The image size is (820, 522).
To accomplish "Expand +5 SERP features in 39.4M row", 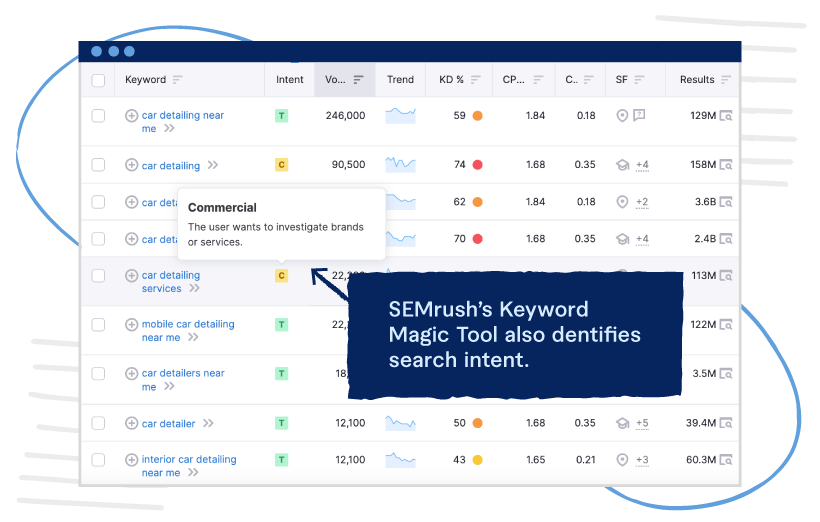I will click(642, 423).
